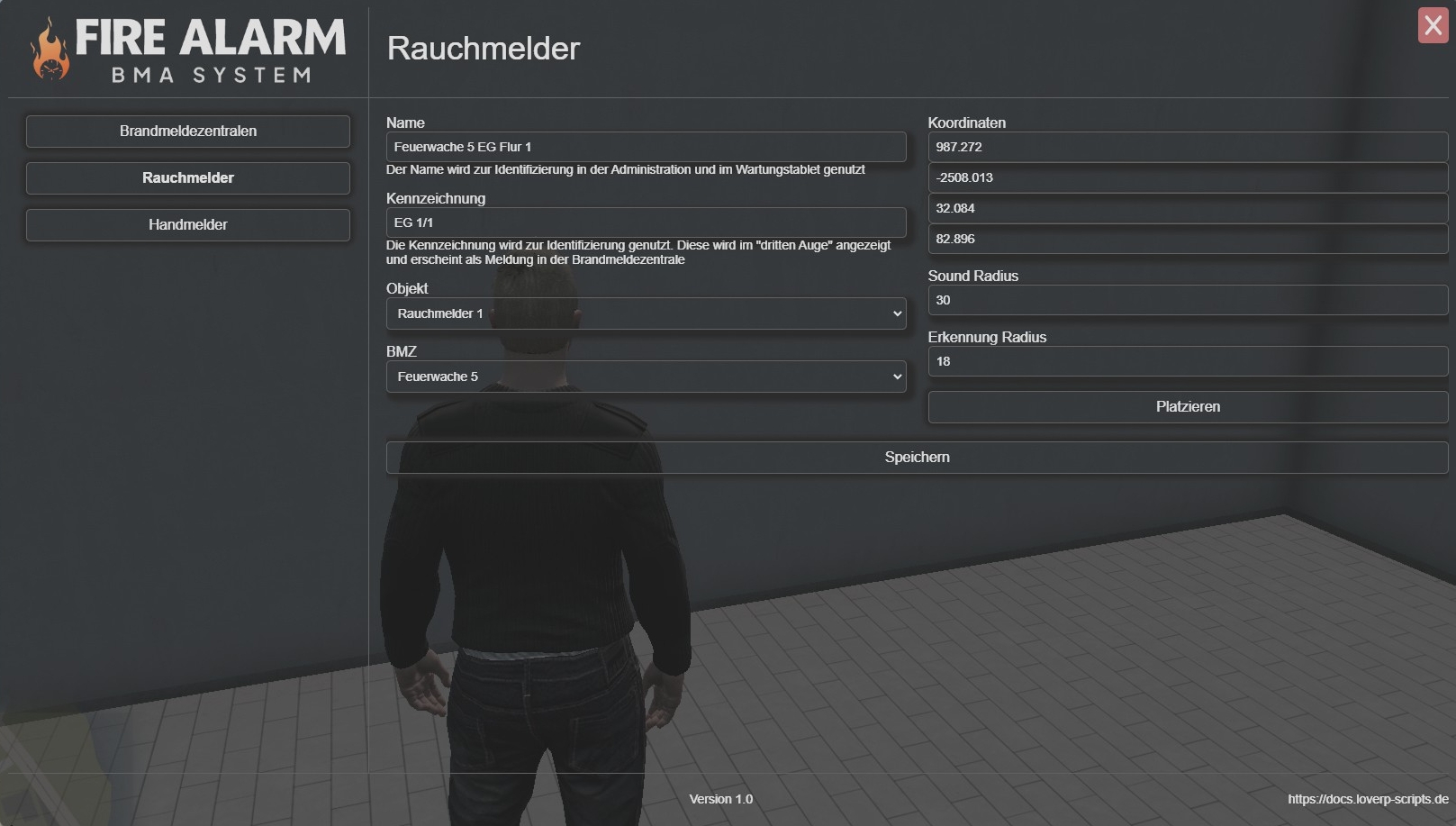Close the Fire Alarm panel
Image resolution: width=1456 pixels, height=826 pixels.
click(x=1433, y=25)
